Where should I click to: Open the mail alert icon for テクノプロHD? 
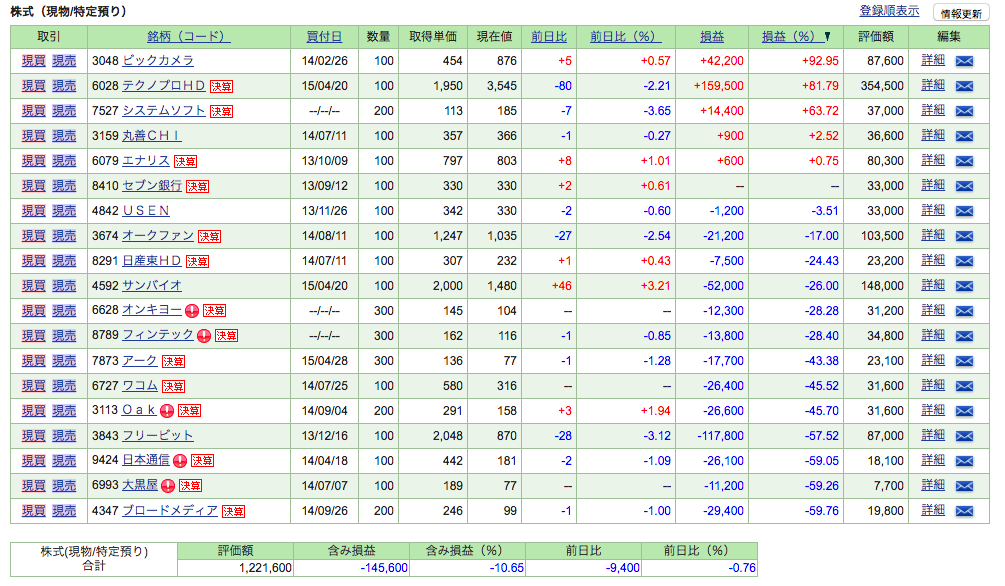pos(964,86)
